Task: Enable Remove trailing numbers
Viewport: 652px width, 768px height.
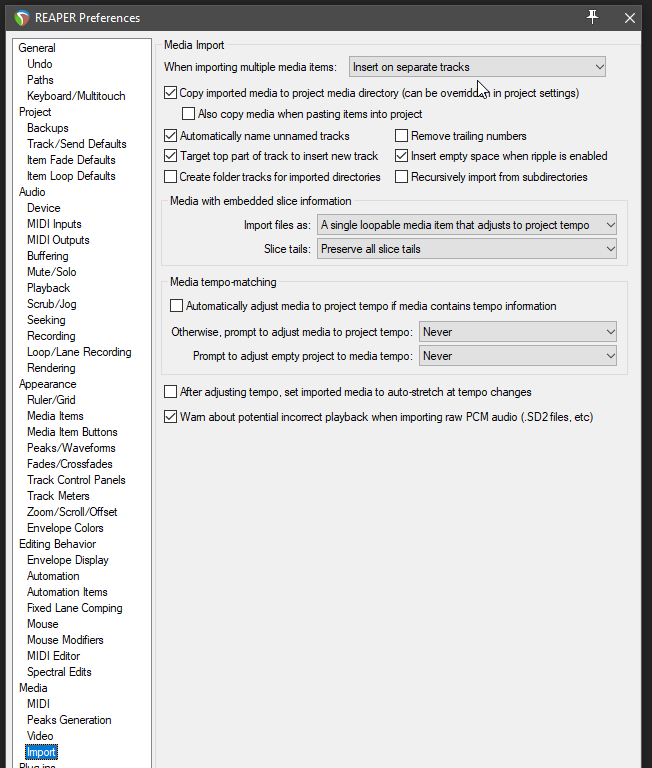Action: click(x=401, y=136)
